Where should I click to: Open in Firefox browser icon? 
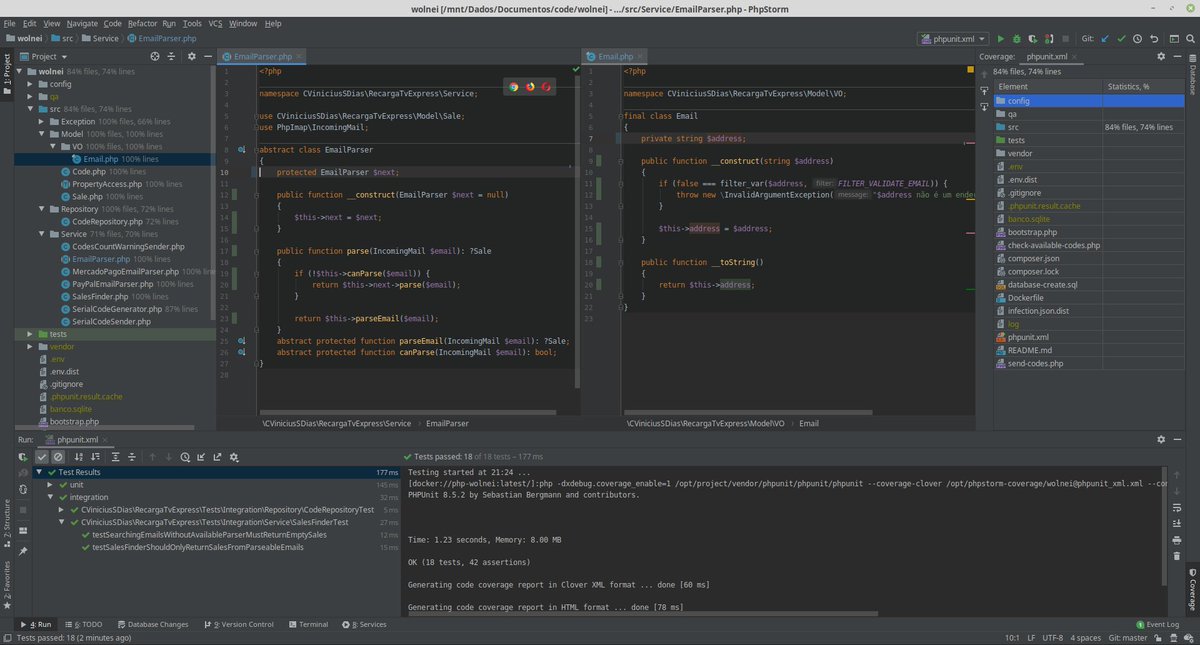pos(530,87)
